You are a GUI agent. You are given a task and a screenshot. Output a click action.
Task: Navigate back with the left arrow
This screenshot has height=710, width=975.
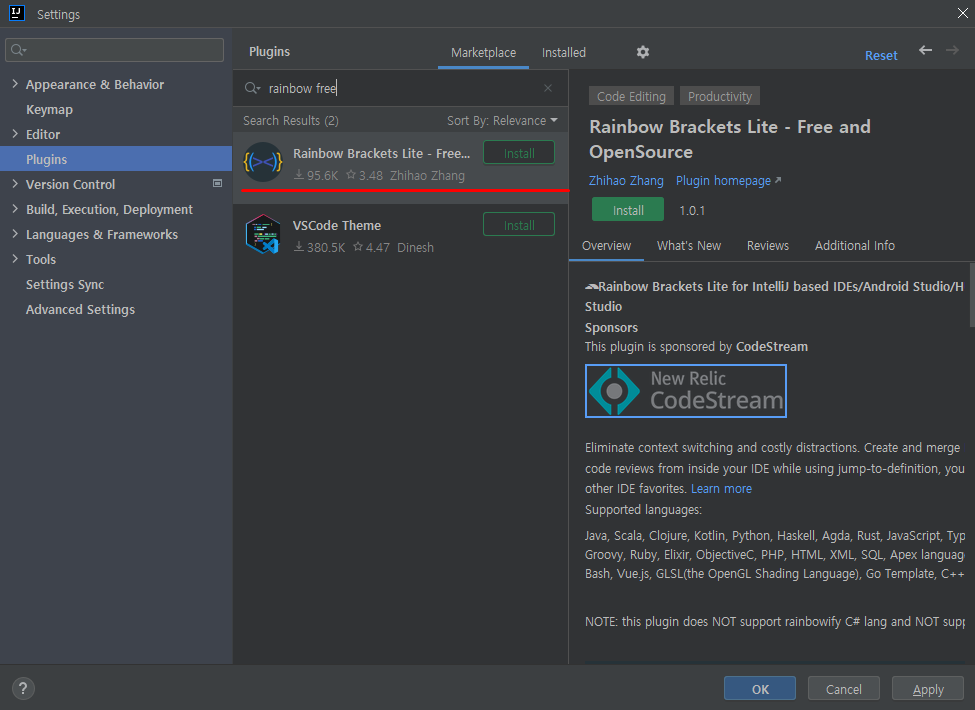[925, 50]
